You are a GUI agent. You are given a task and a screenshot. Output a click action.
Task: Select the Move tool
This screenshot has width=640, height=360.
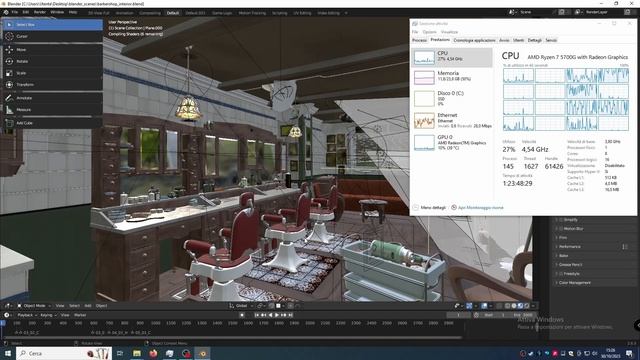pos(53,50)
